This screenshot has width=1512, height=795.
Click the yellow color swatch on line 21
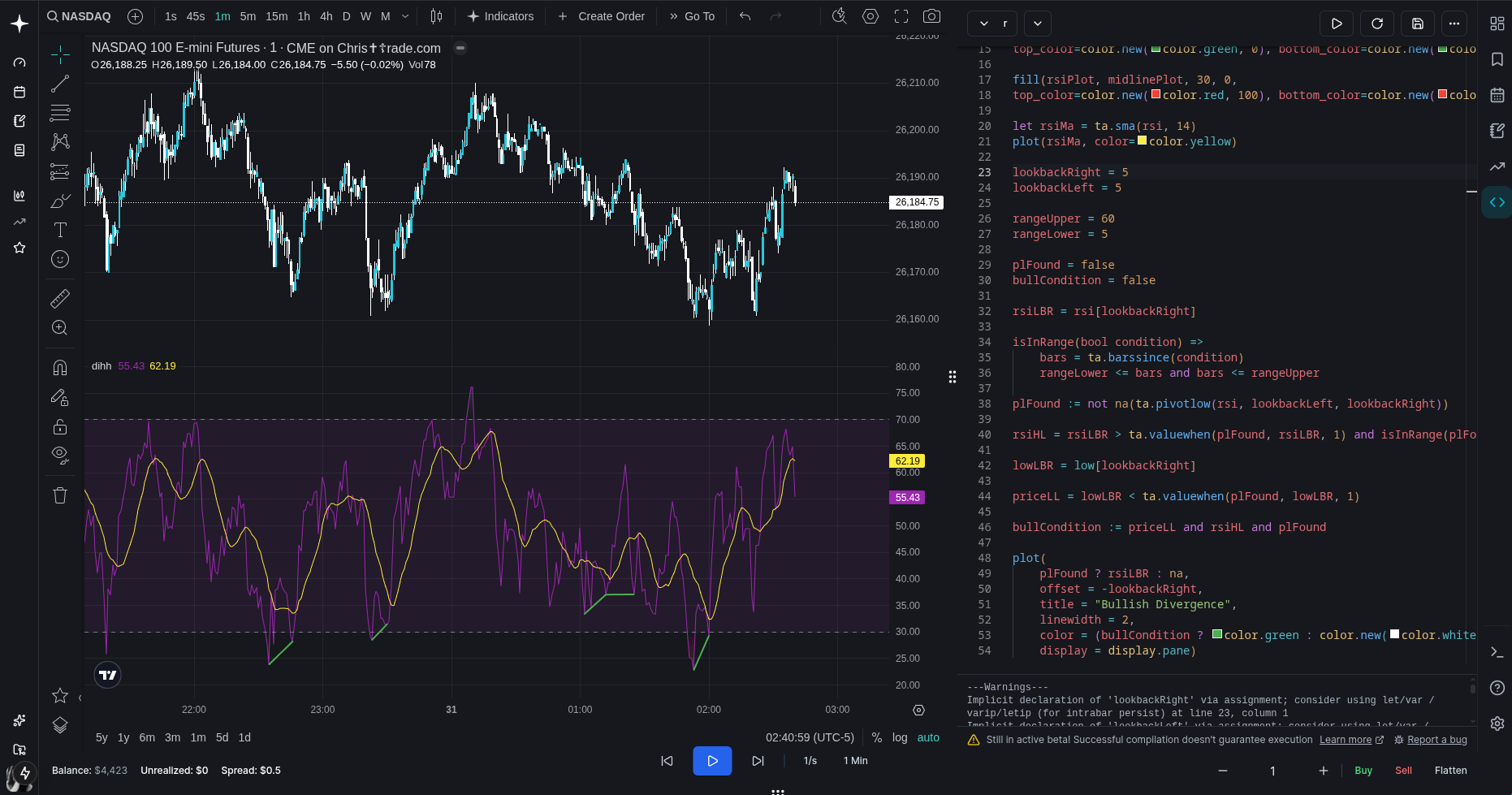[1142, 140]
